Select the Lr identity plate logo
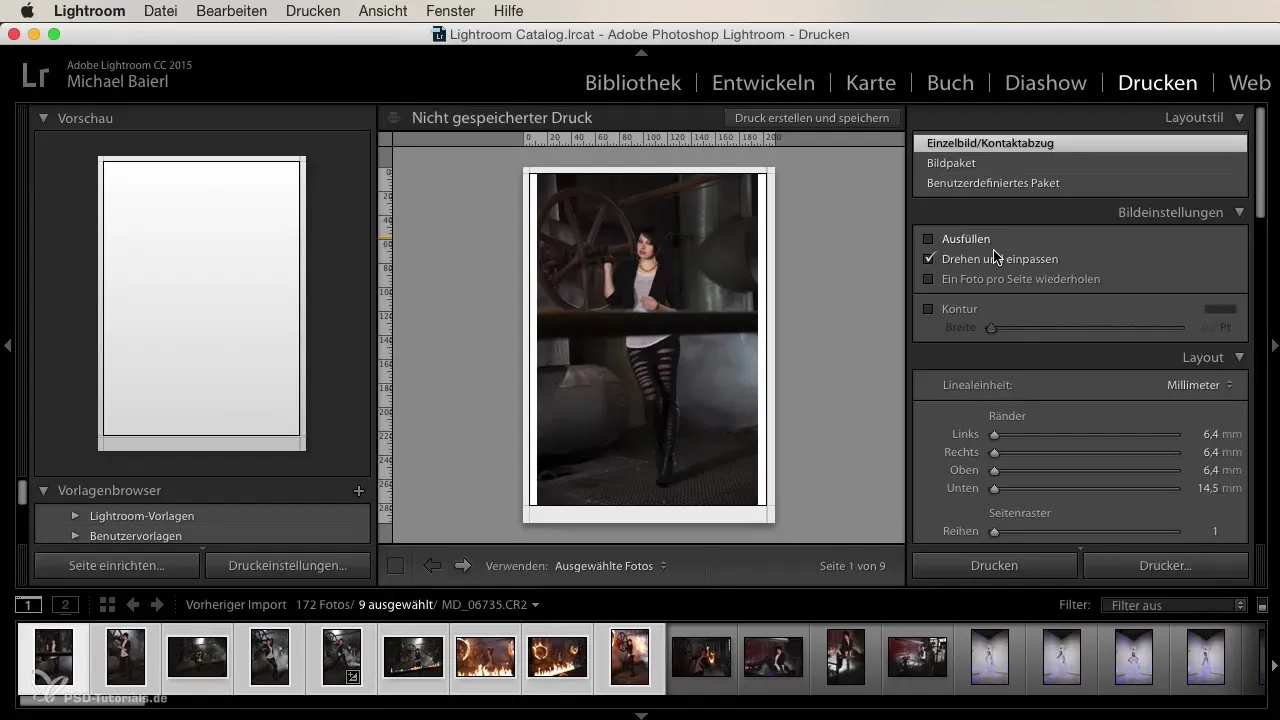 (x=36, y=75)
